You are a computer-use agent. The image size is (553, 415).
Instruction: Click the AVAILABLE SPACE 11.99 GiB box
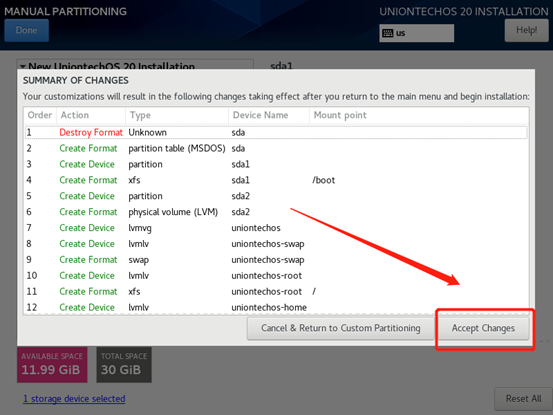52,365
